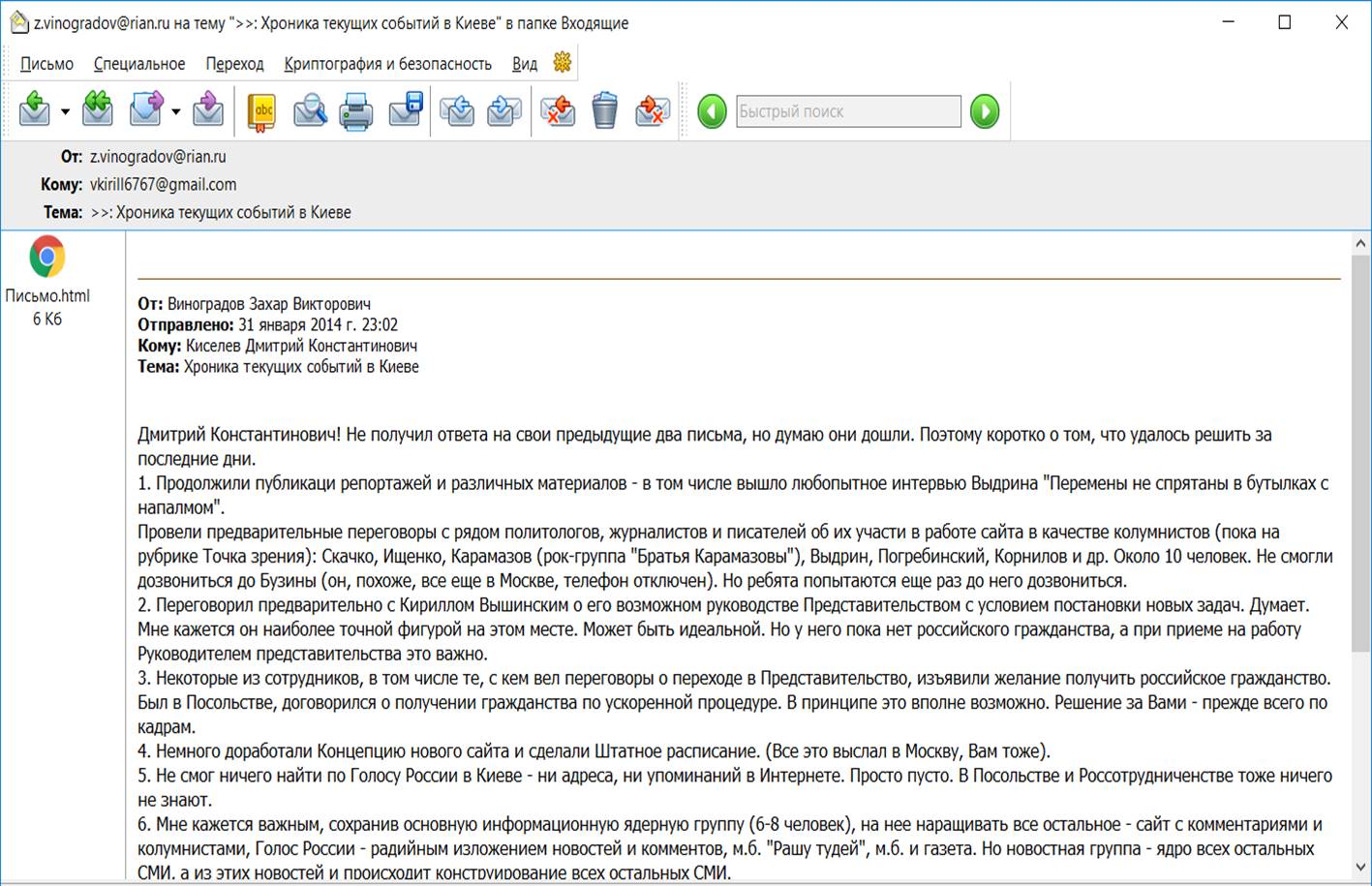Viewport: 1372px width, 886px height.
Task: Click the magnifier search message icon
Action: click(310, 111)
